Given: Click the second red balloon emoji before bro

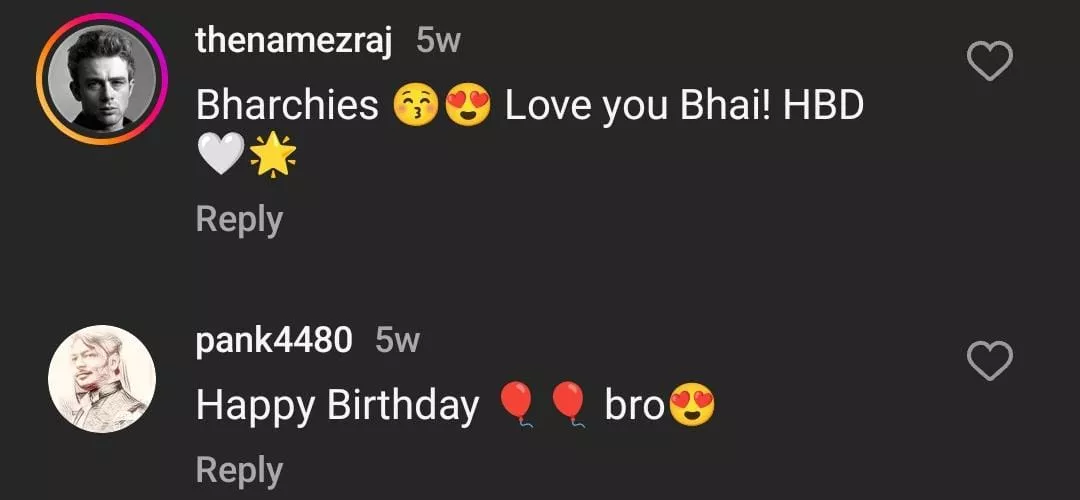Looking at the screenshot, I should coord(568,405).
